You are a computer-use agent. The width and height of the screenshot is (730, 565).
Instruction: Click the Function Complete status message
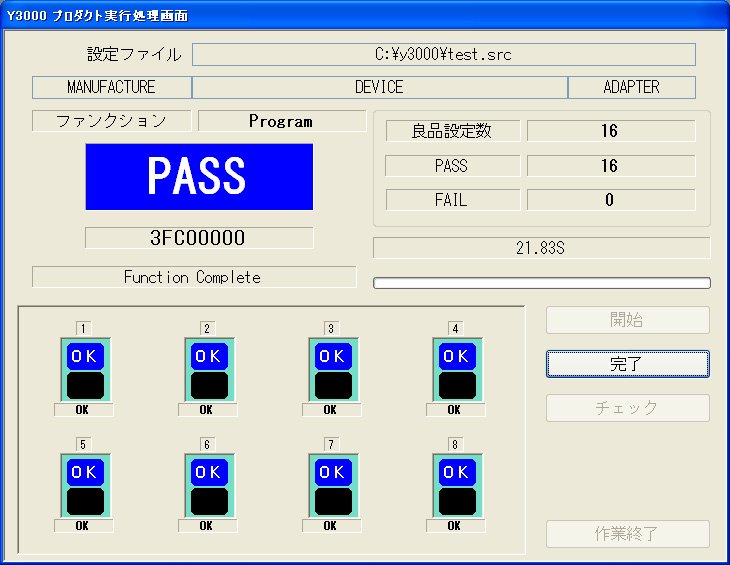(x=194, y=277)
